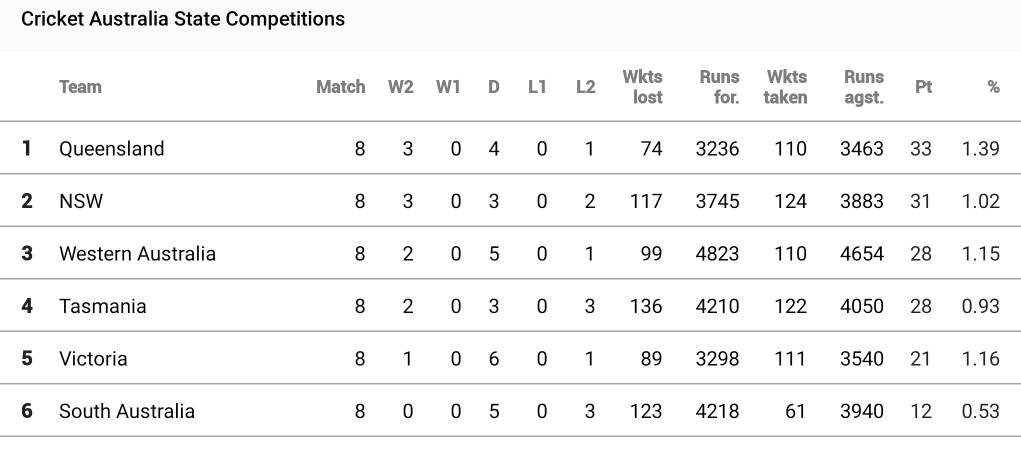The width and height of the screenshot is (1021, 451).
Task: Click the Wkts lost column header
Action: pos(642,87)
